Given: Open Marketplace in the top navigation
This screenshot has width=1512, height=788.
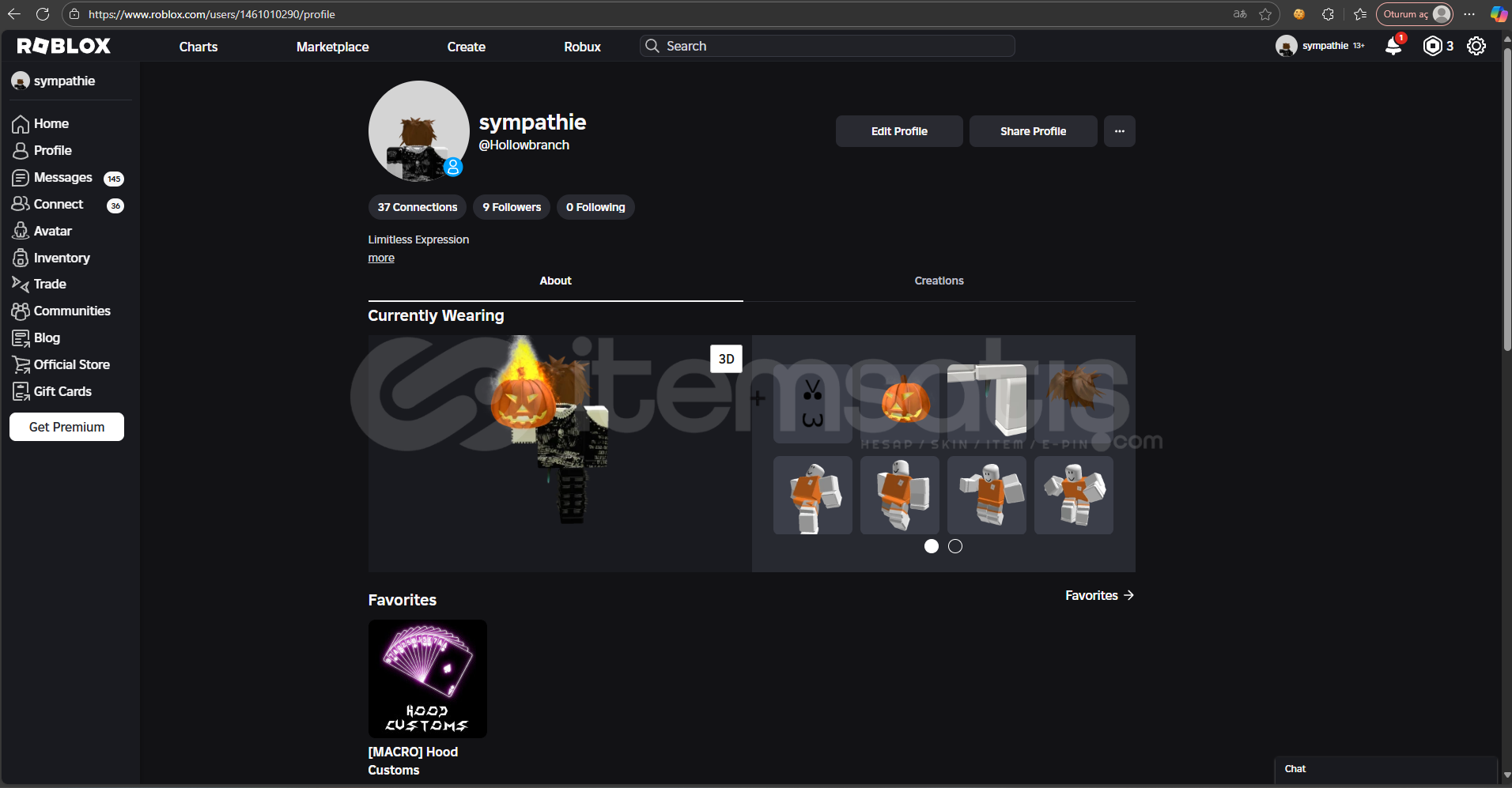Looking at the screenshot, I should [333, 47].
